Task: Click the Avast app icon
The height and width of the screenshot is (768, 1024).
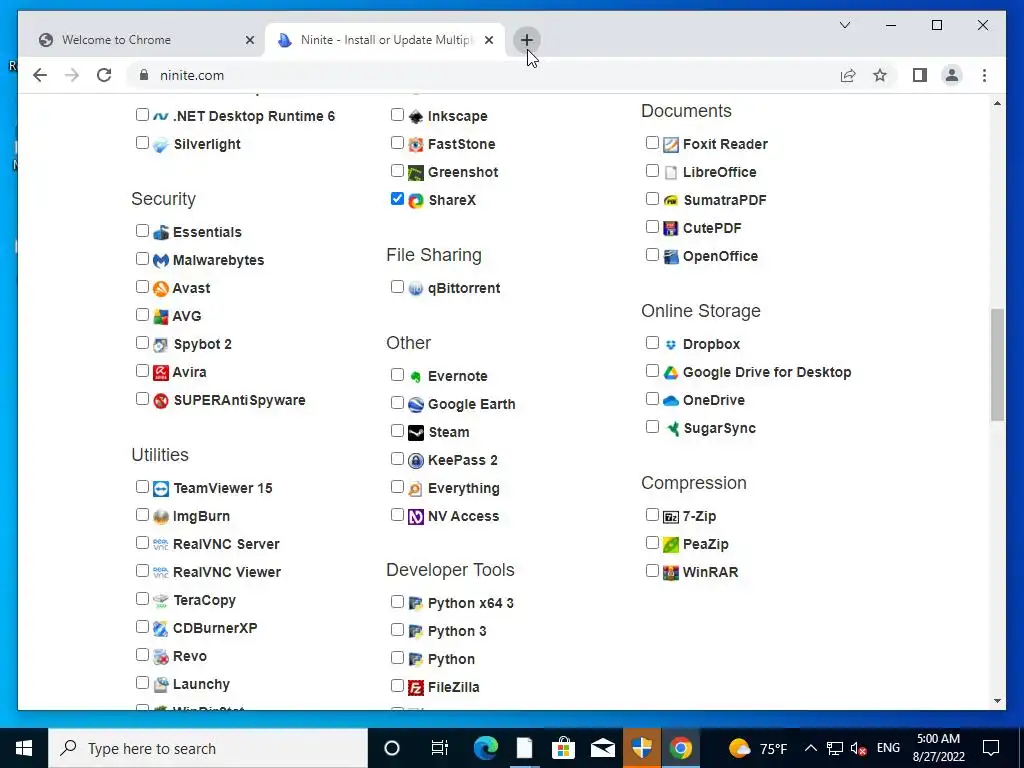Action: [161, 289]
